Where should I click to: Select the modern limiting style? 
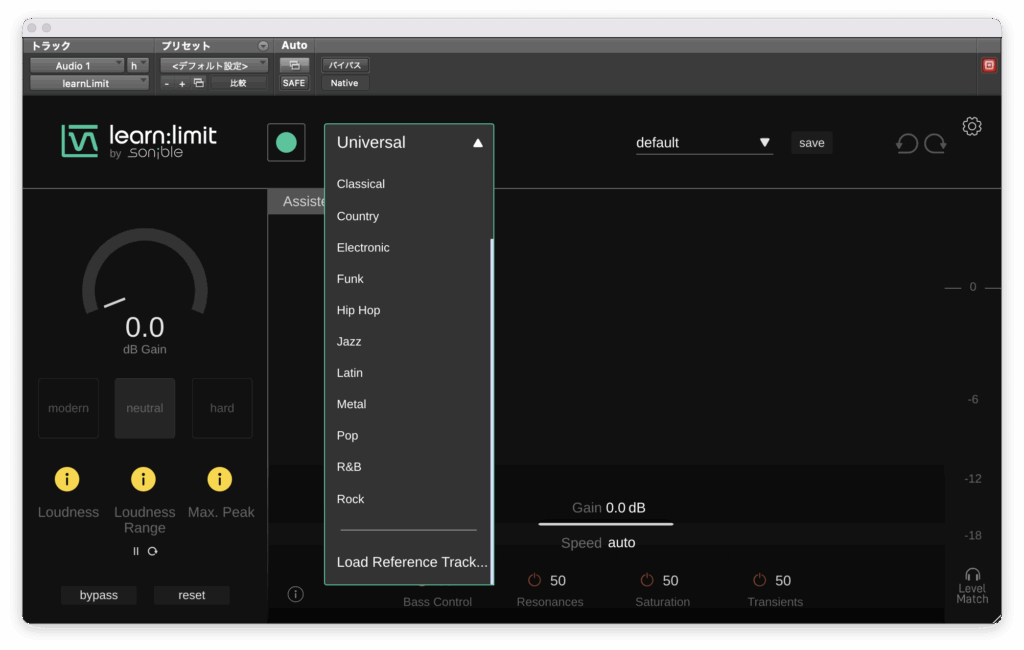pyautogui.click(x=68, y=408)
